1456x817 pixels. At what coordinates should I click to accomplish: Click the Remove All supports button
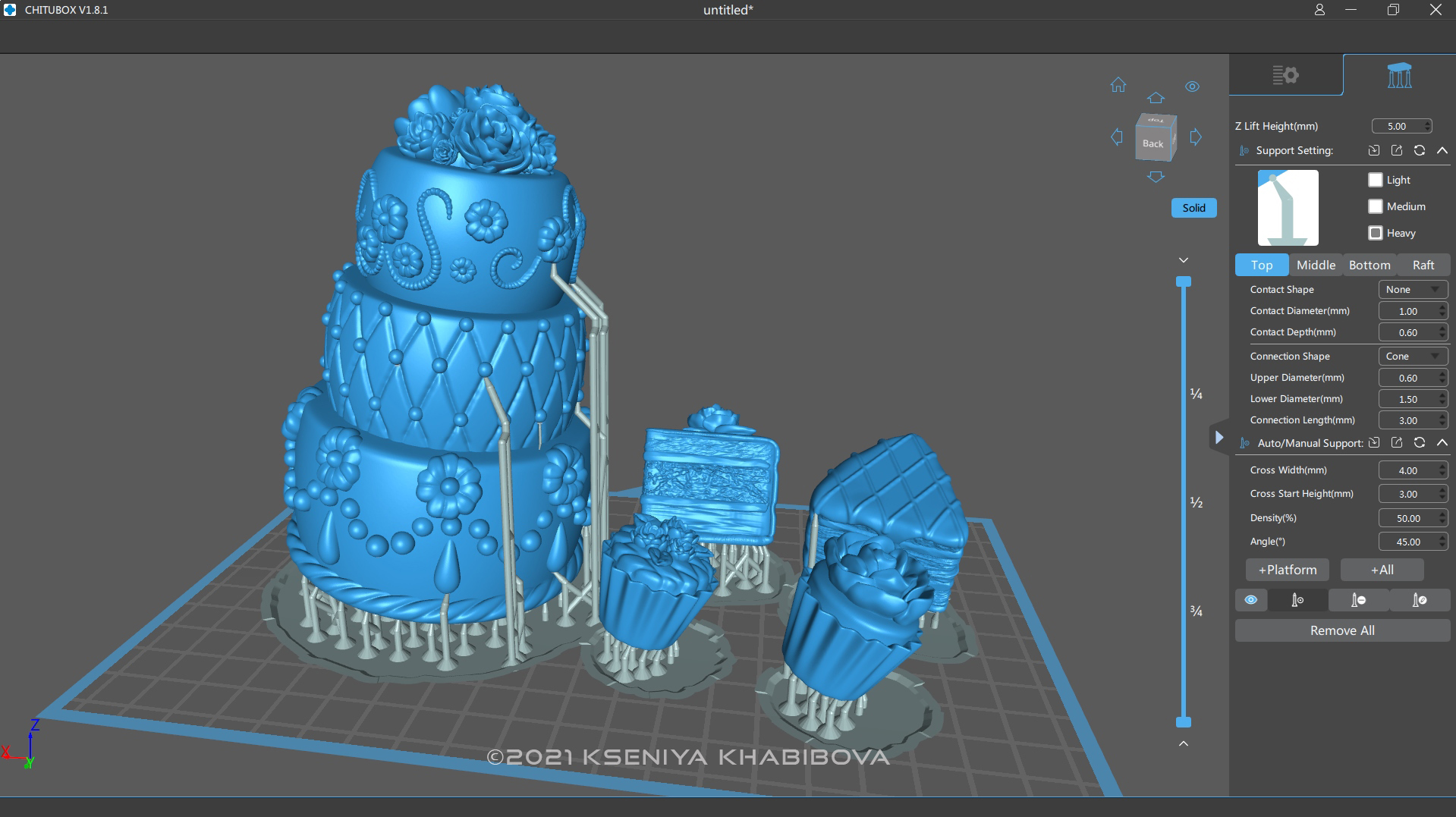(x=1341, y=630)
